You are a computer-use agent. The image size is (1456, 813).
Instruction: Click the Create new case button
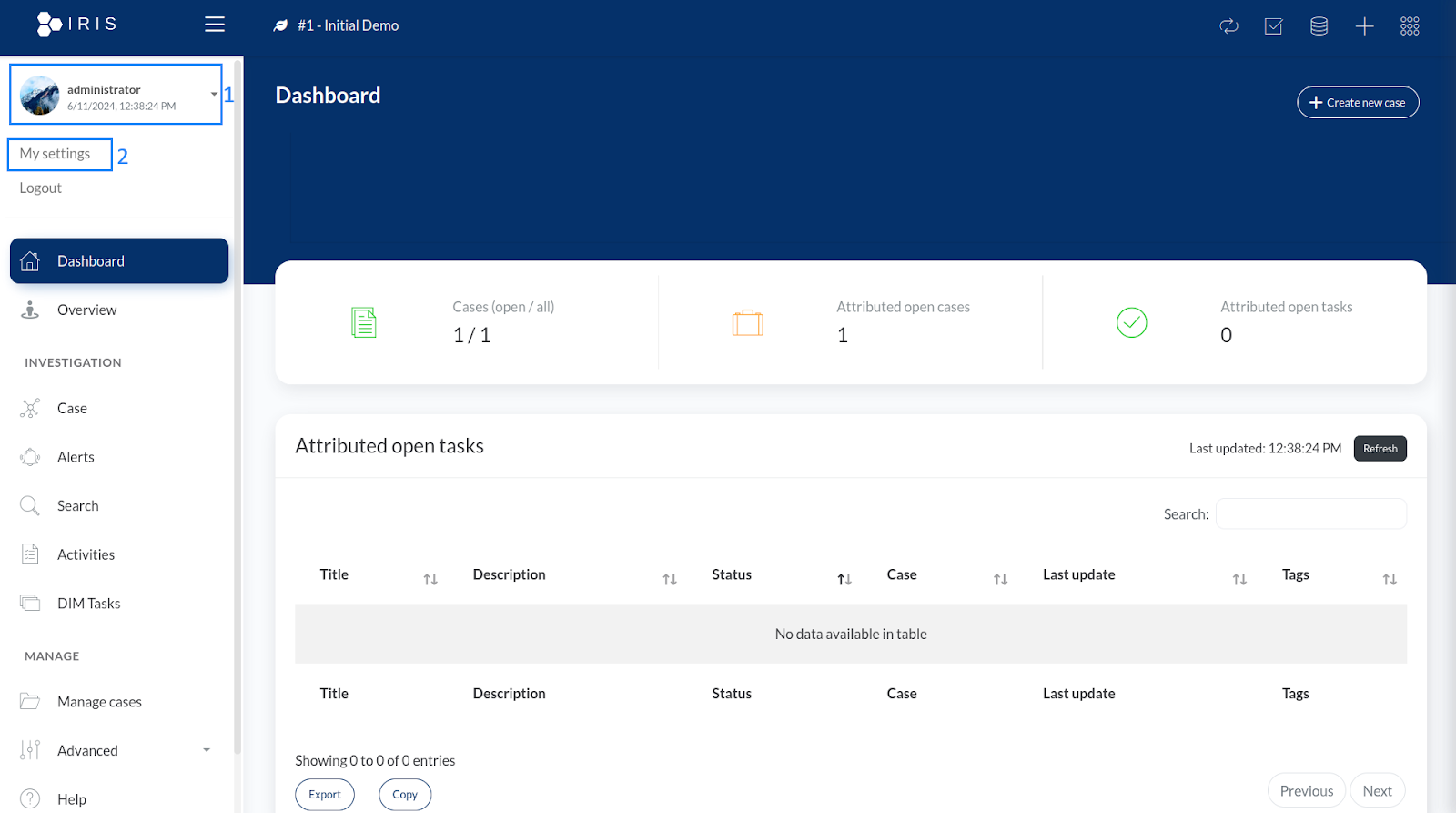(1357, 103)
